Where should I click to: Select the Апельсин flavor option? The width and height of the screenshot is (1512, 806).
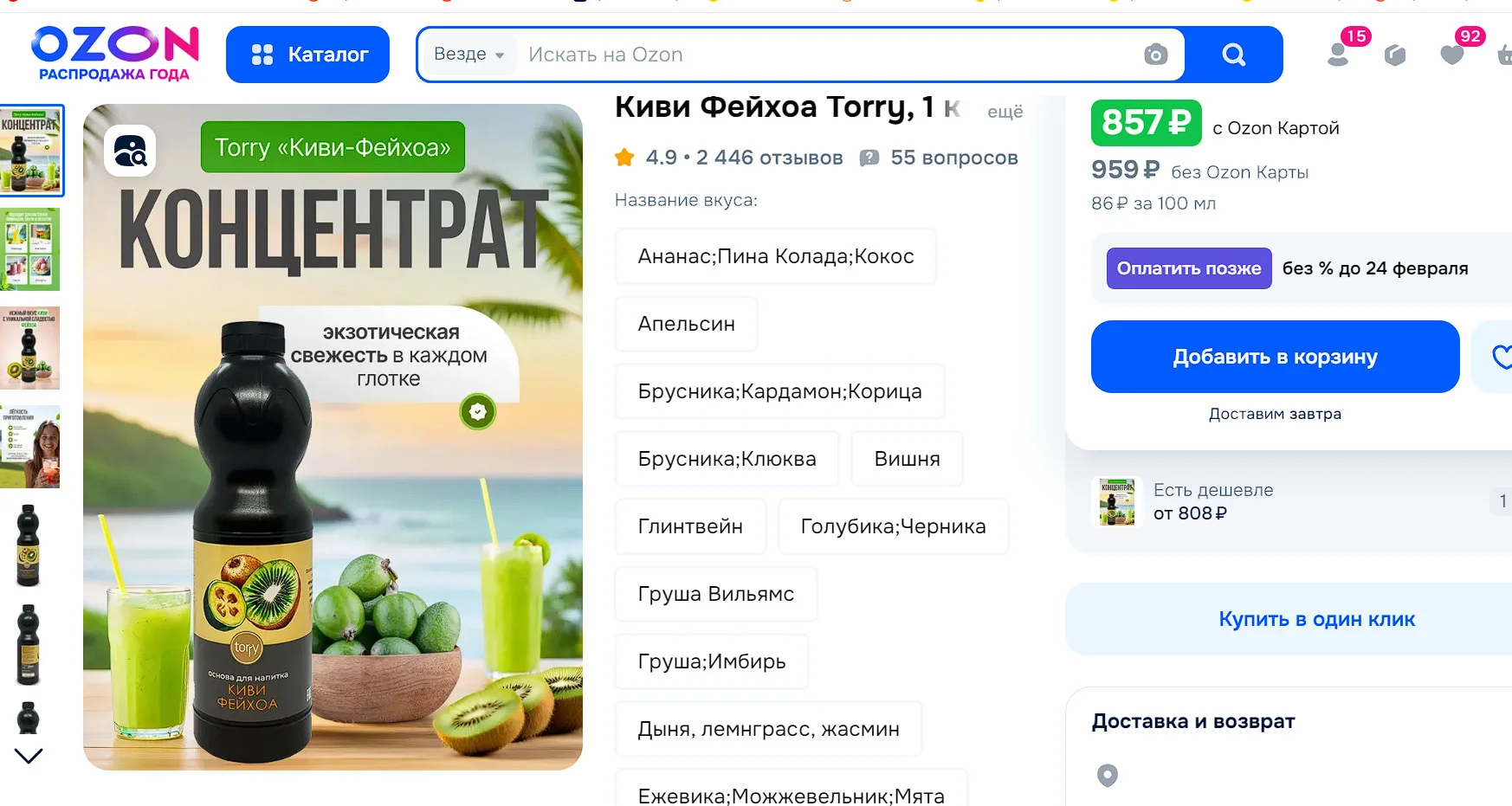(686, 324)
